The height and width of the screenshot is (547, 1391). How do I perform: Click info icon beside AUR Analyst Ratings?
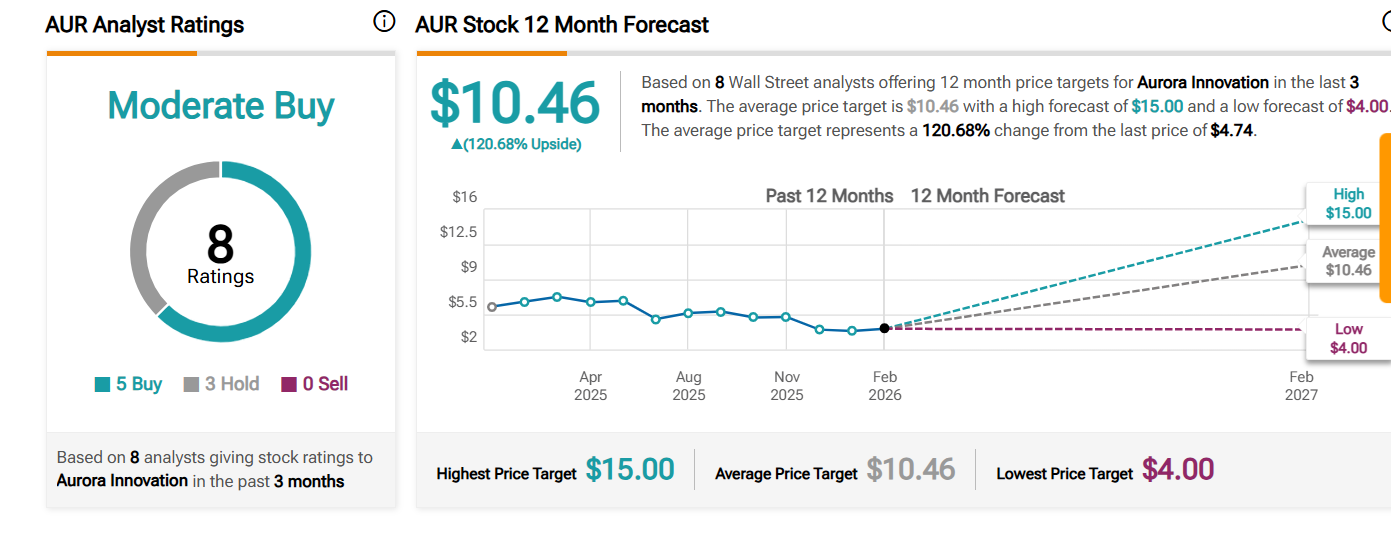(x=384, y=22)
